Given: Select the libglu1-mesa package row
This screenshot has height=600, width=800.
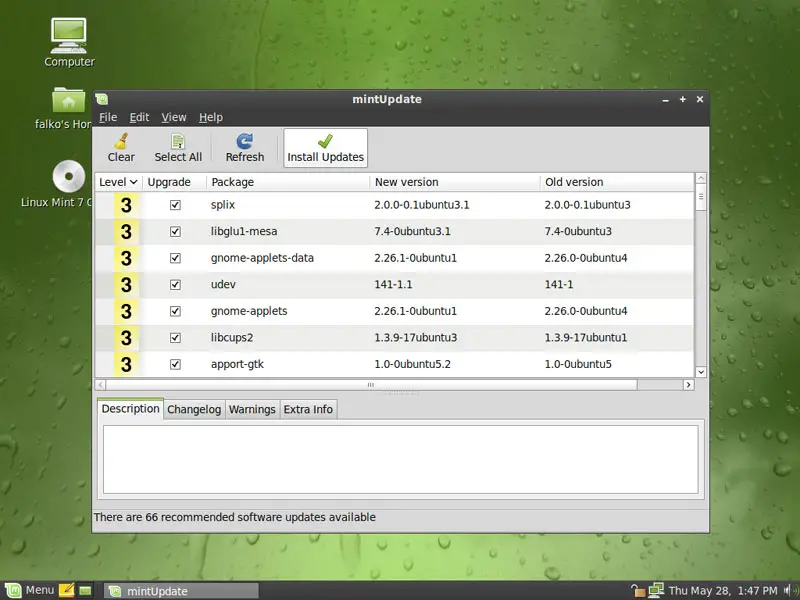Looking at the screenshot, I should (394, 232).
